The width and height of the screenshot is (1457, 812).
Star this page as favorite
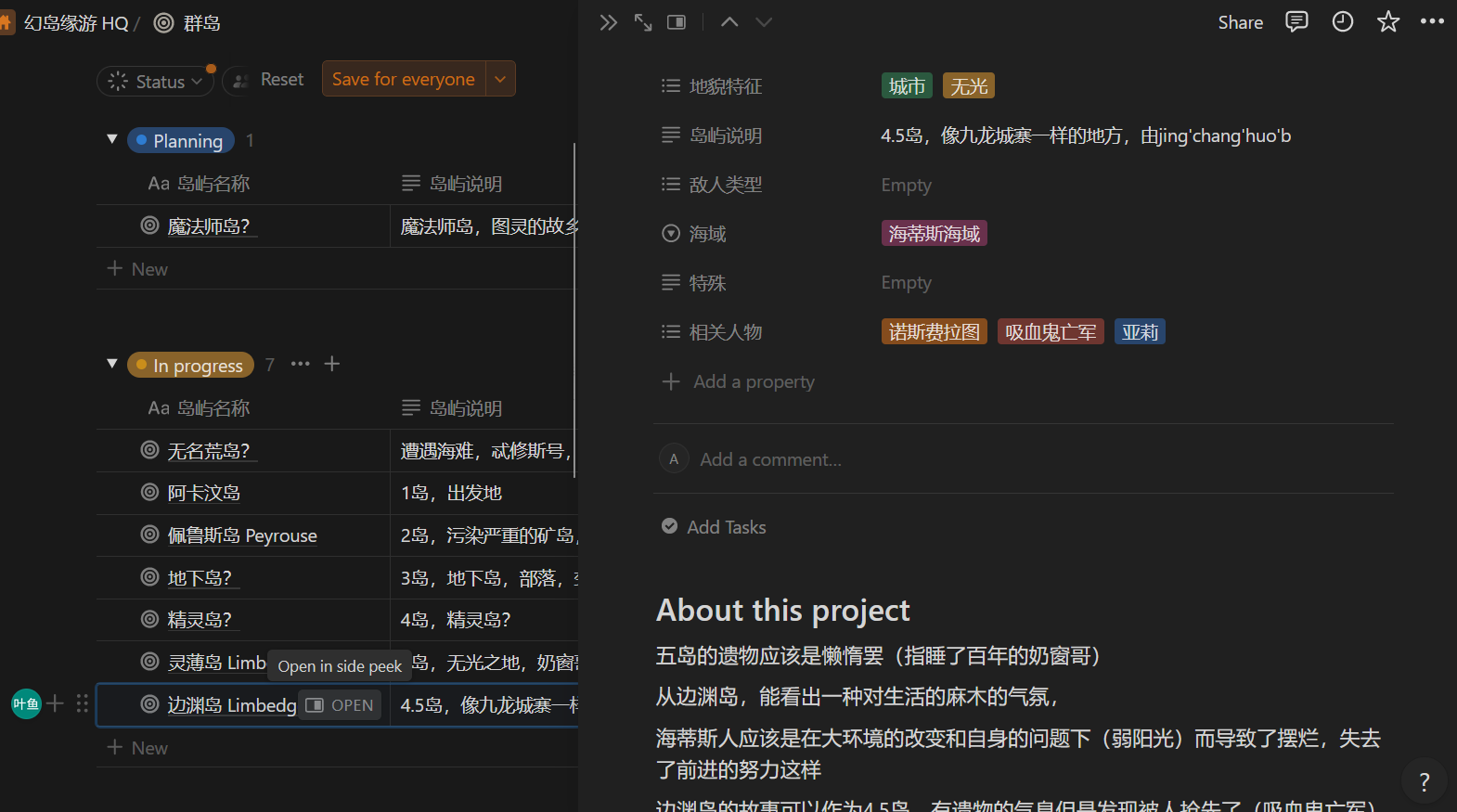tap(1388, 22)
